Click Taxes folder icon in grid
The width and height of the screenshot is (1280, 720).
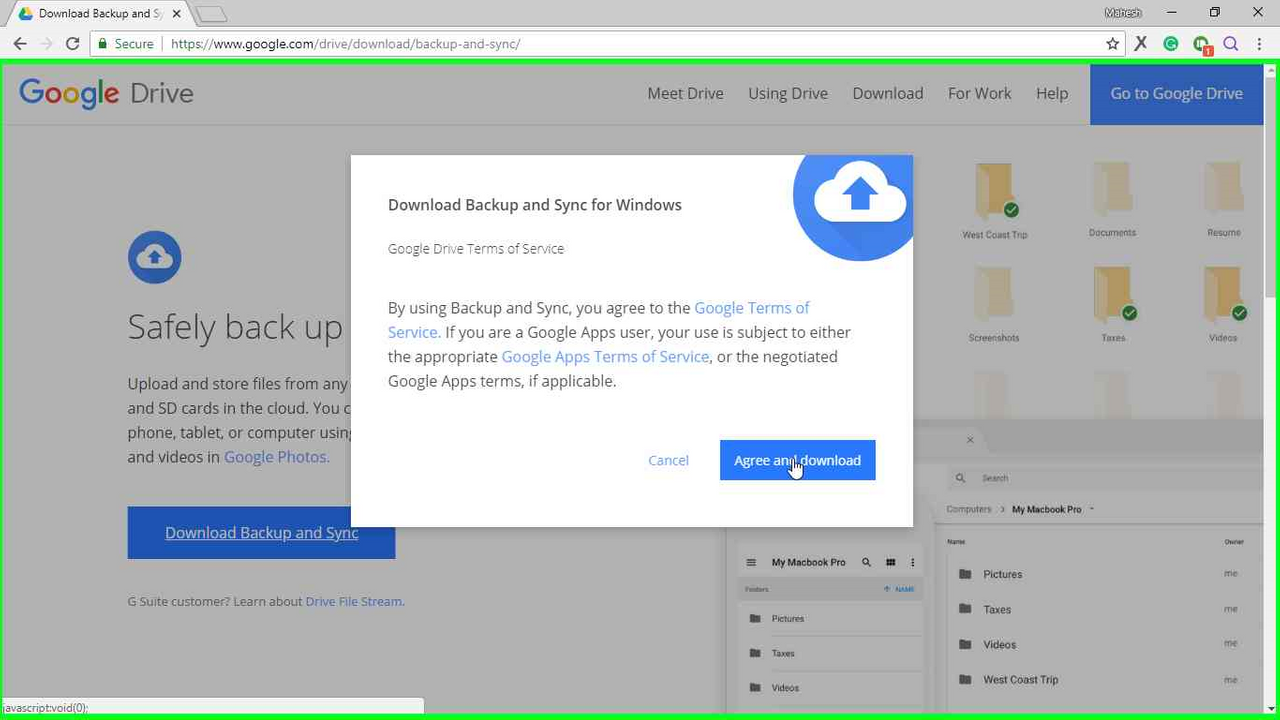tap(1114, 294)
